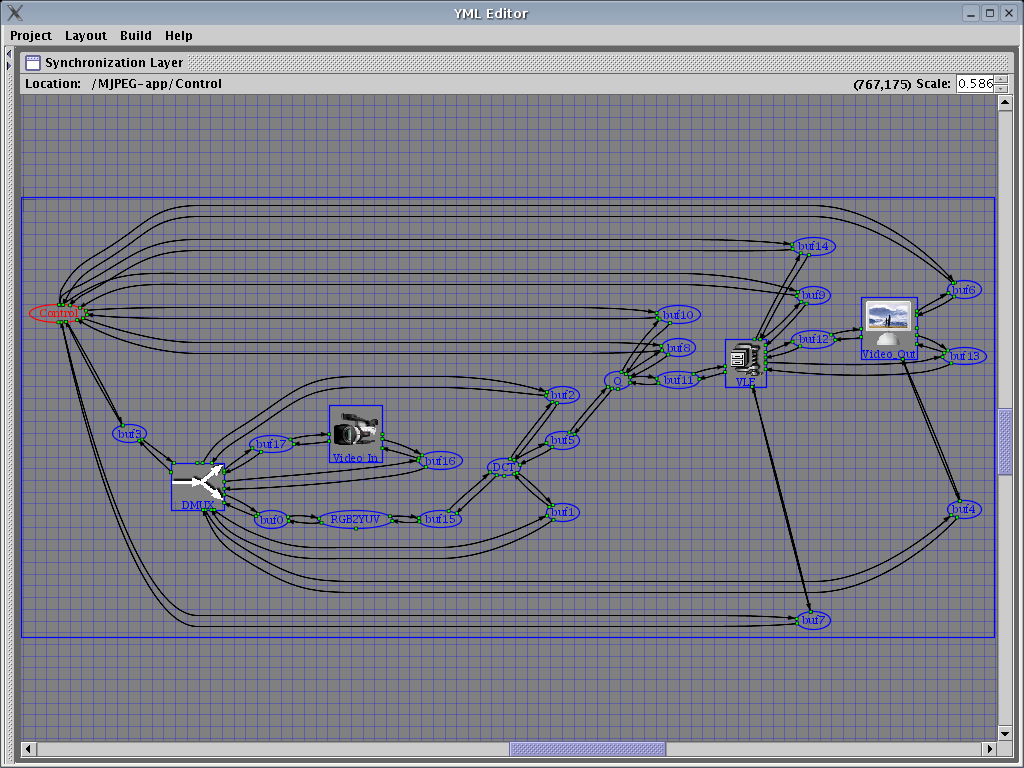The image size is (1024, 768).
Task: Select the red Control node
Action: coord(57,314)
